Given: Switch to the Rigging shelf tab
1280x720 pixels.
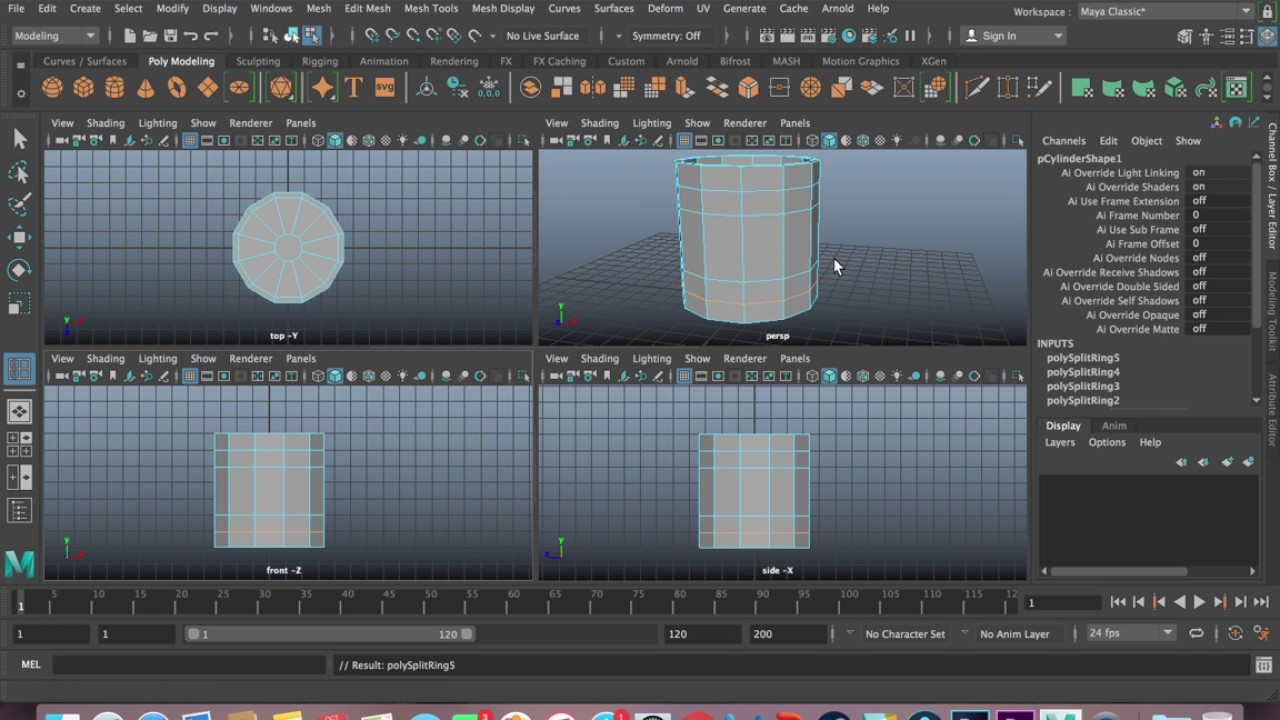Looking at the screenshot, I should [x=320, y=61].
